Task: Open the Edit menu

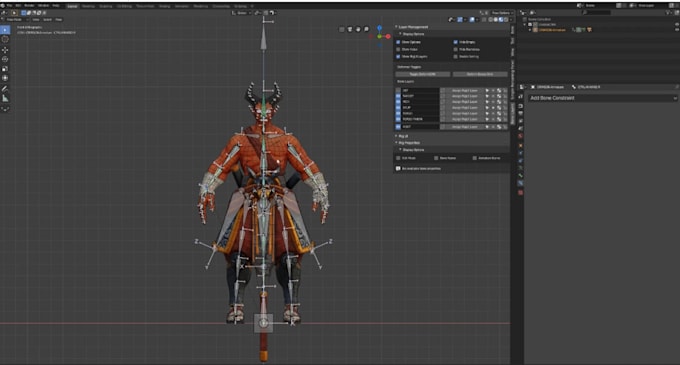Action: point(18,6)
